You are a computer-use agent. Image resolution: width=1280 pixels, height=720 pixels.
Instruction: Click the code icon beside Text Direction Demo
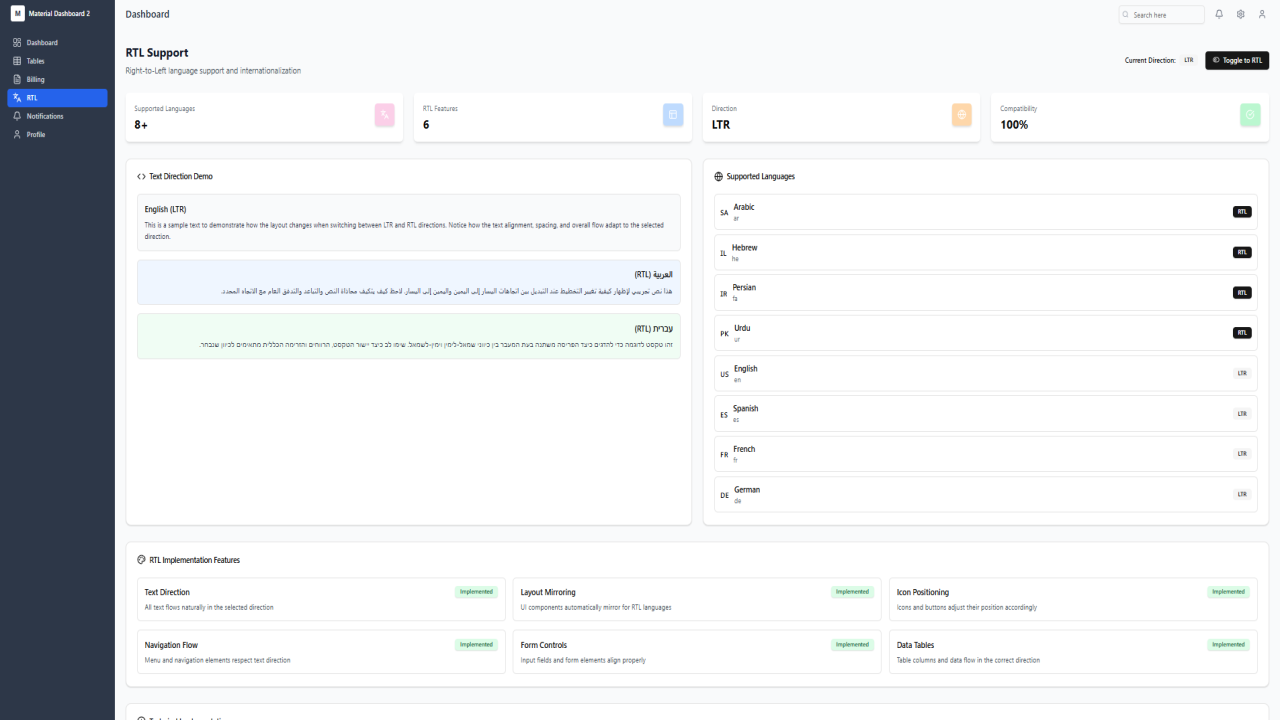141,176
